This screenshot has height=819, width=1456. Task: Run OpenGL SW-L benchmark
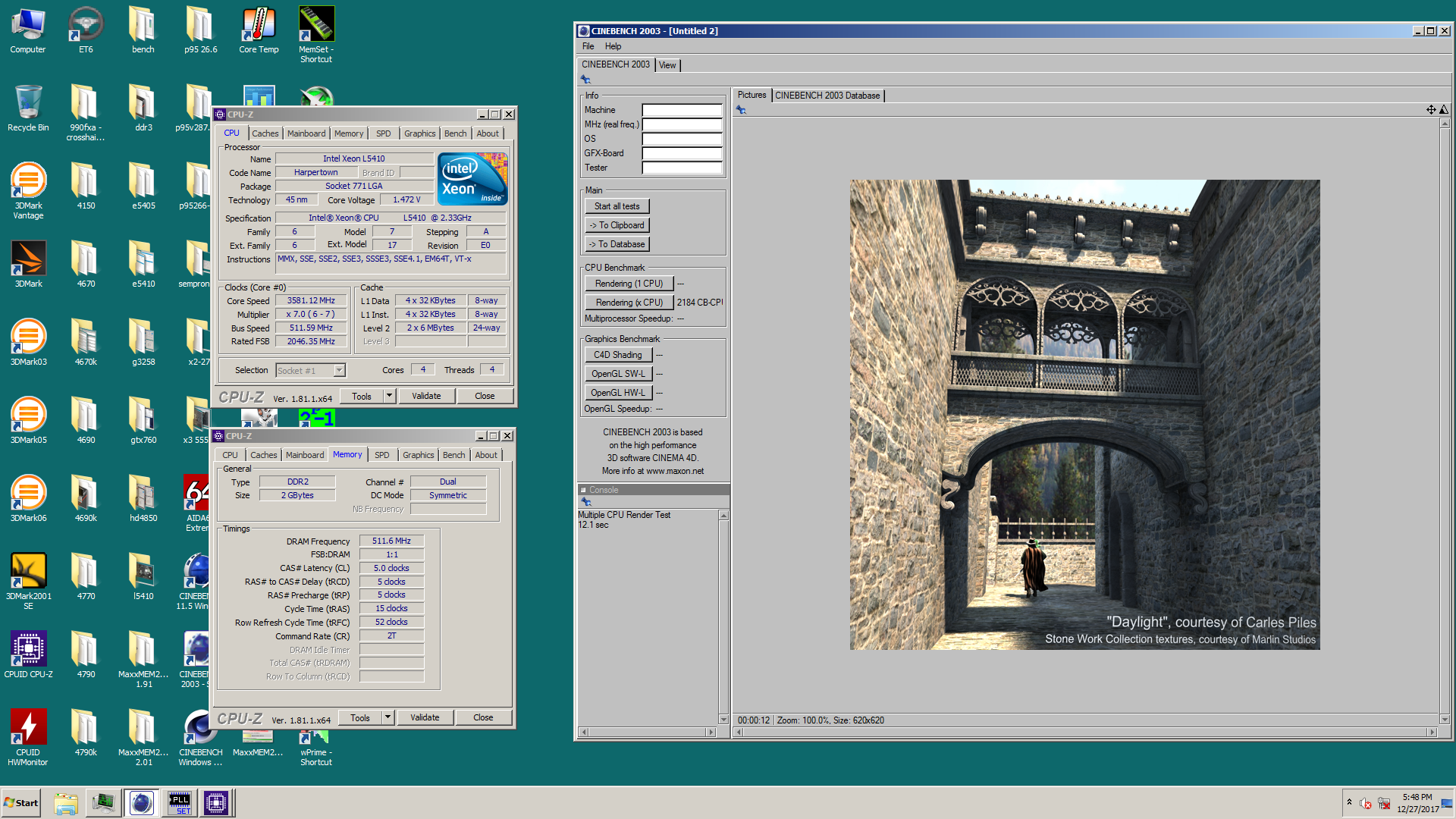[618, 374]
